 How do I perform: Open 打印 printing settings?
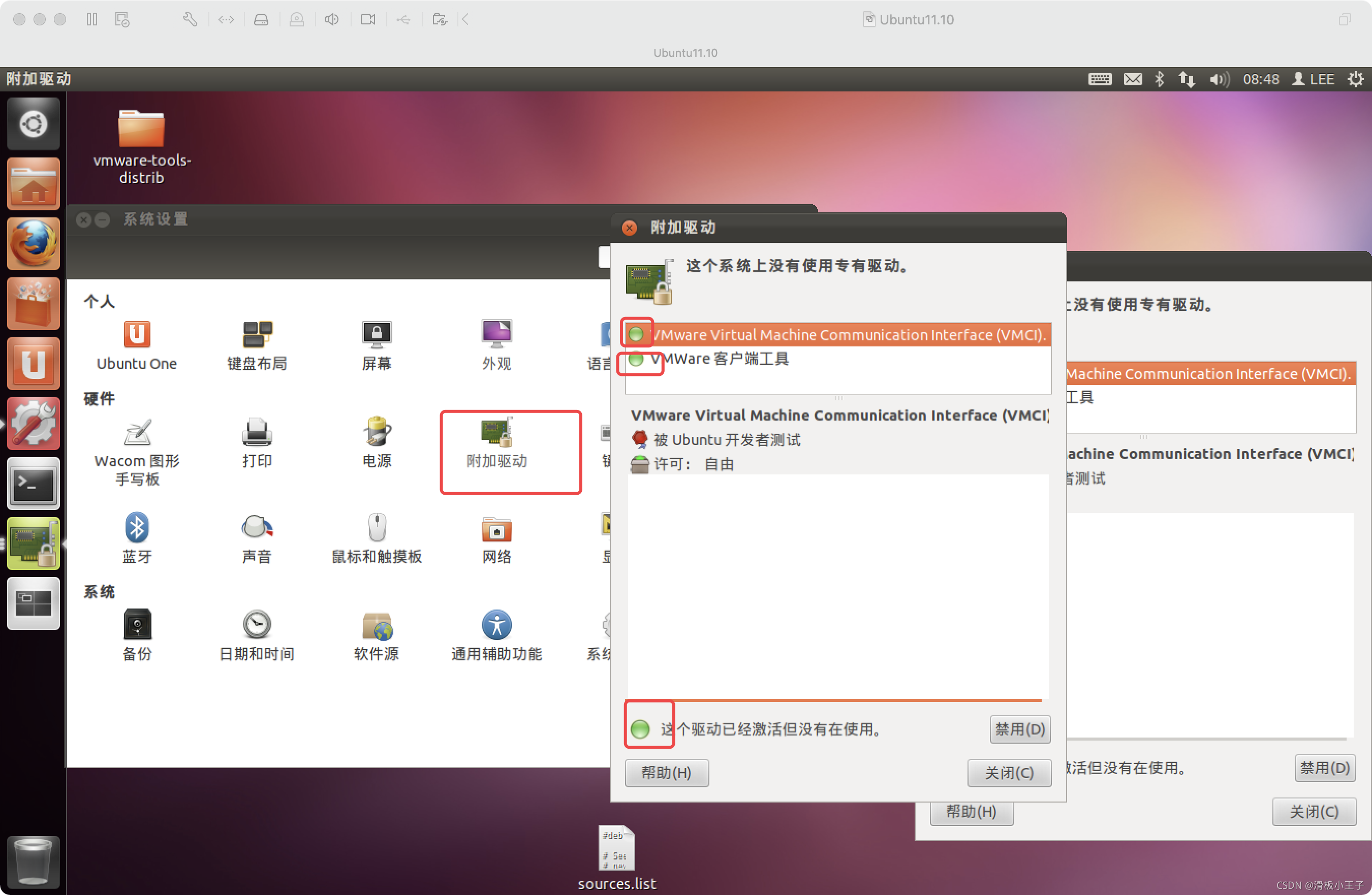click(x=257, y=442)
